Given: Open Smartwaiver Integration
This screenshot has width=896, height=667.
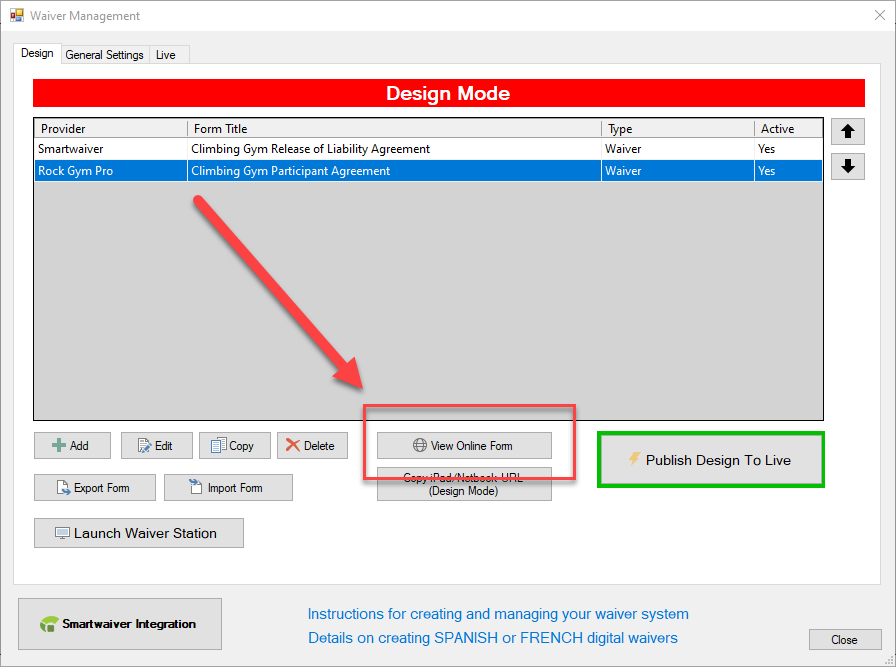Looking at the screenshot, I should 120,624.
